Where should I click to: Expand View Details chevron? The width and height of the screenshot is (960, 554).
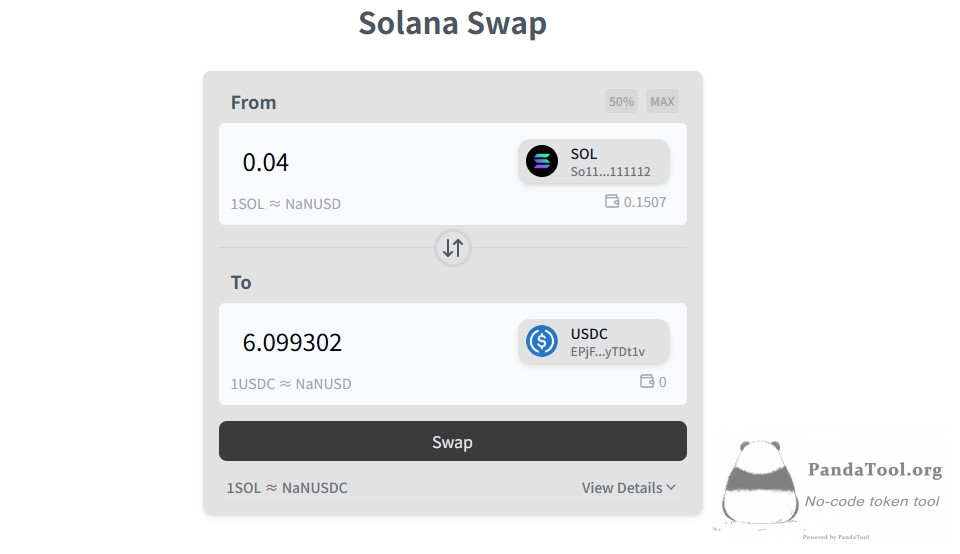[x=671, y=487]
